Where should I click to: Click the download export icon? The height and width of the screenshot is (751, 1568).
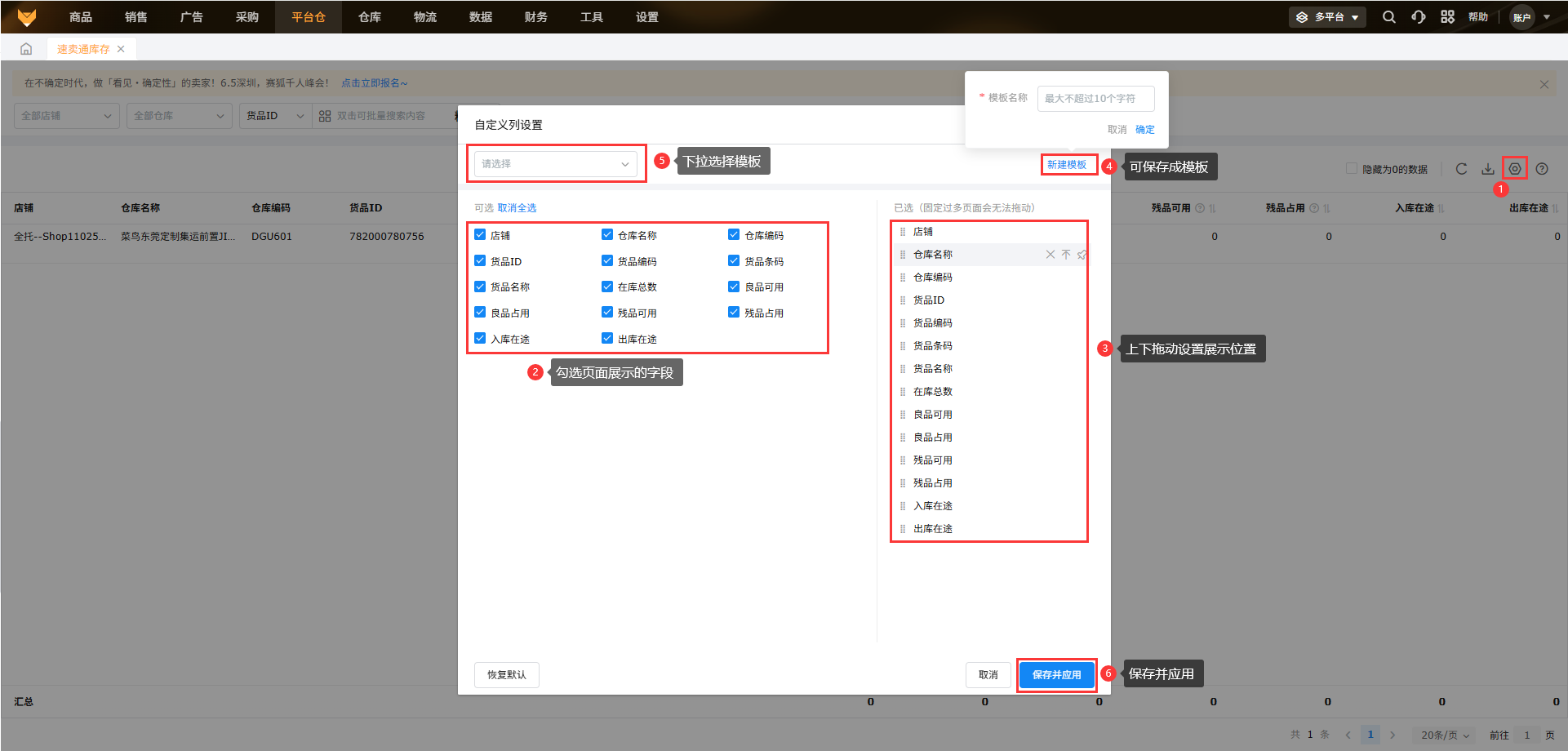click(1488, 169)
